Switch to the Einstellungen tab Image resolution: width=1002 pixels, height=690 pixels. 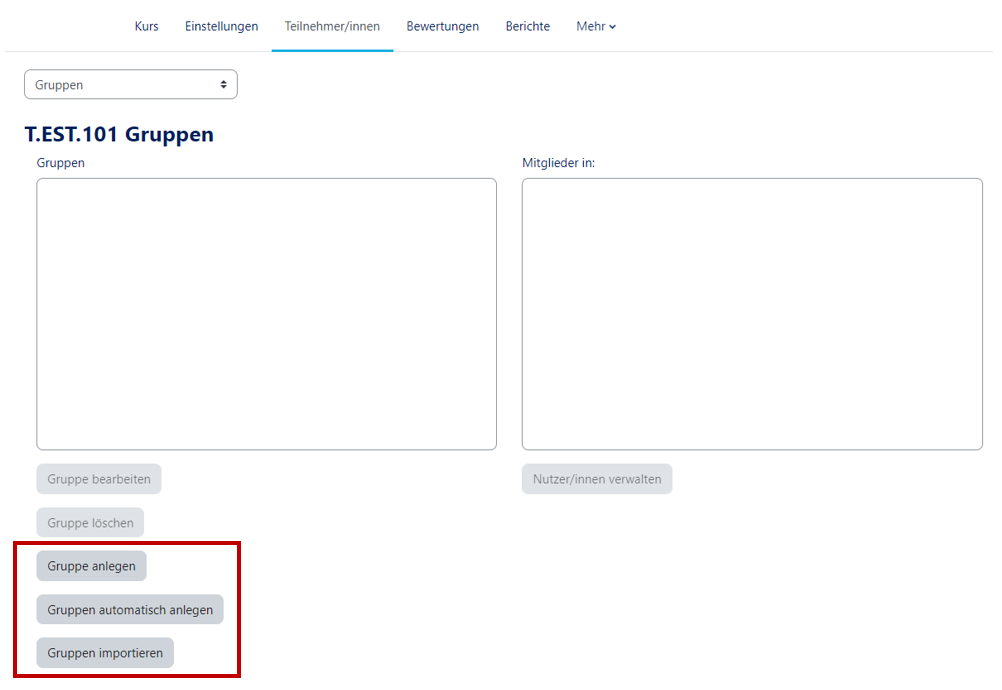(221, 26)
